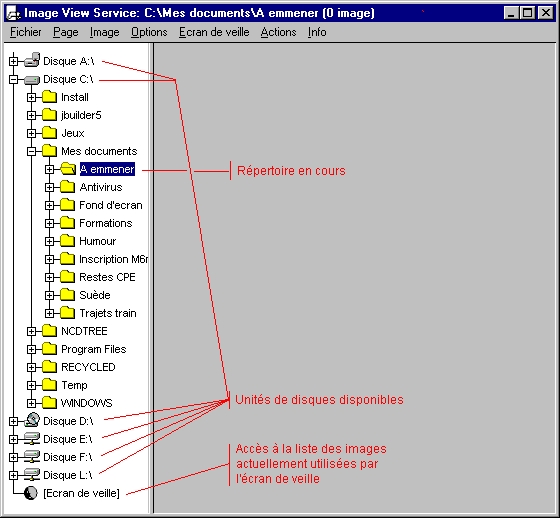The height and width of the screenshot is (518, 560).
Task: Click the CD-ROM icon of Disque D:\
Action: pos(32,420)
